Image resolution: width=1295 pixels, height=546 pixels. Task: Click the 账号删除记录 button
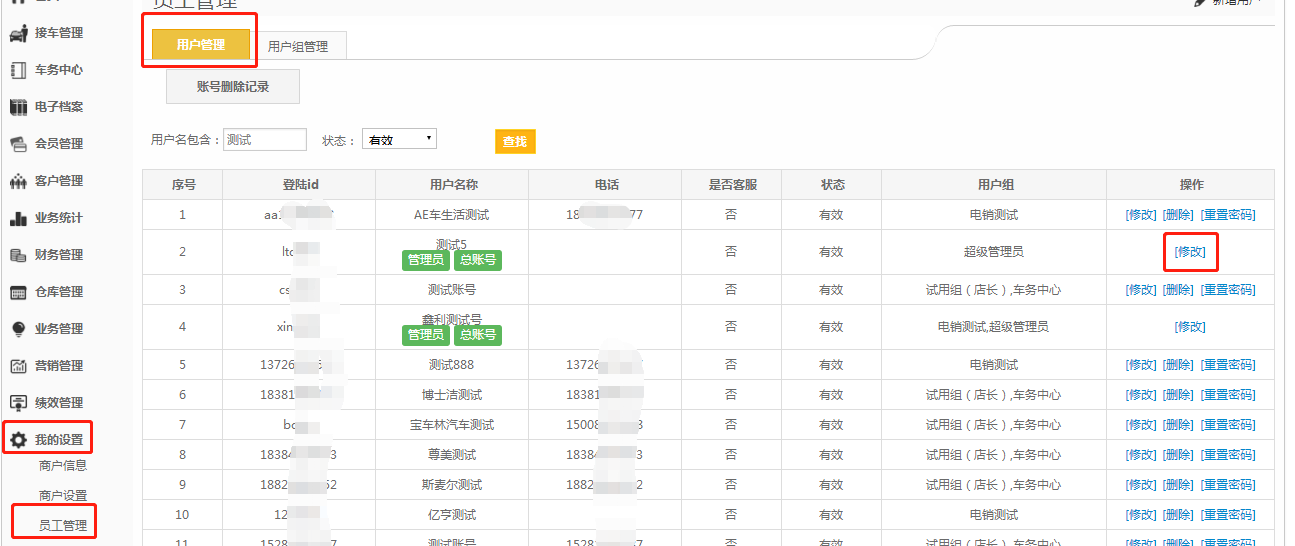click(232, 87)
